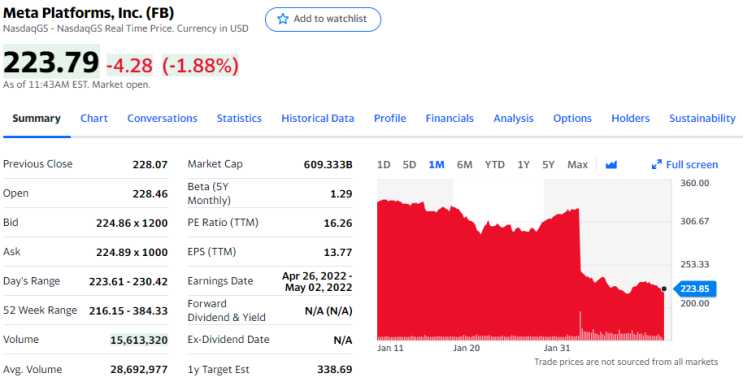The height and width of the screenshot is (382, 743).
Task: Click the 1y Target Est value 338.69
Action: tap(335, 369)
